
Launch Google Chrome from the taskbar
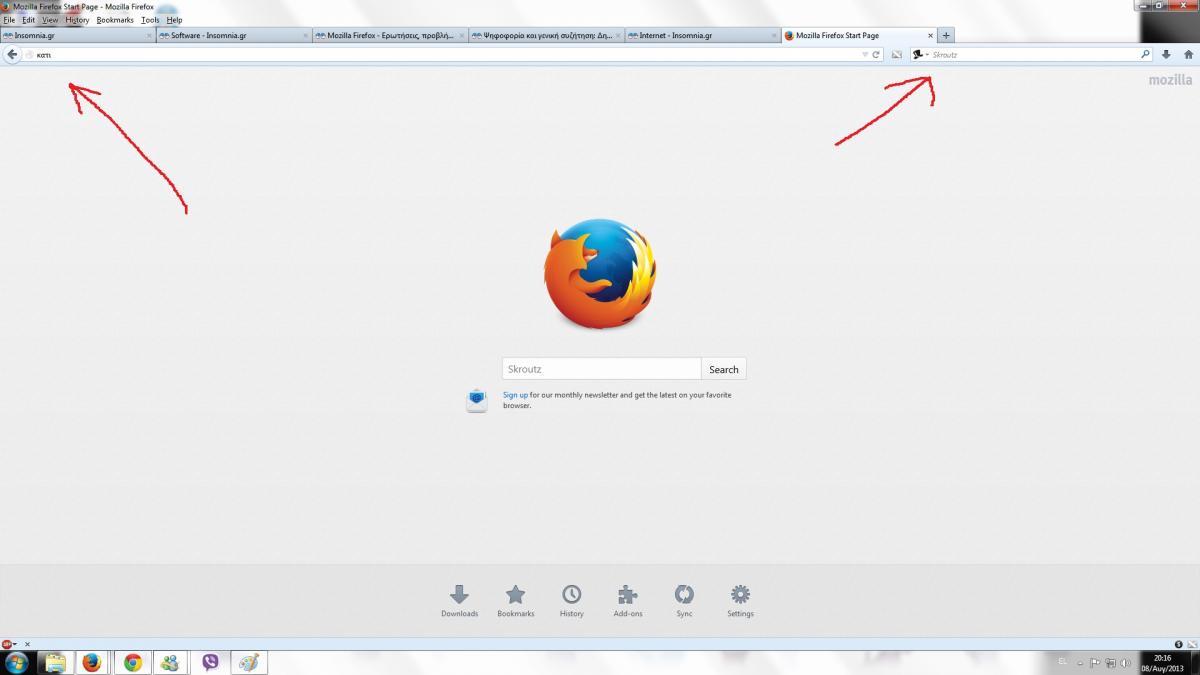point(132,662)
